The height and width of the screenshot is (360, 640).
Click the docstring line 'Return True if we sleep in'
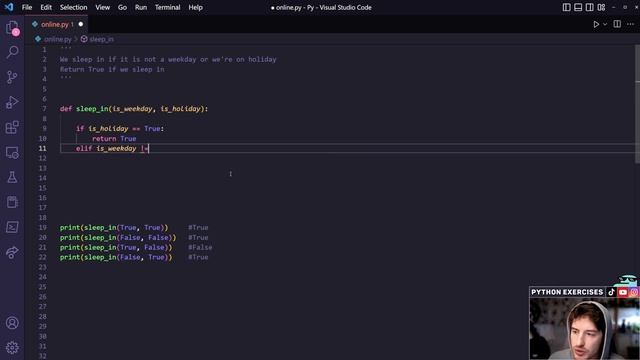[112, 69]
